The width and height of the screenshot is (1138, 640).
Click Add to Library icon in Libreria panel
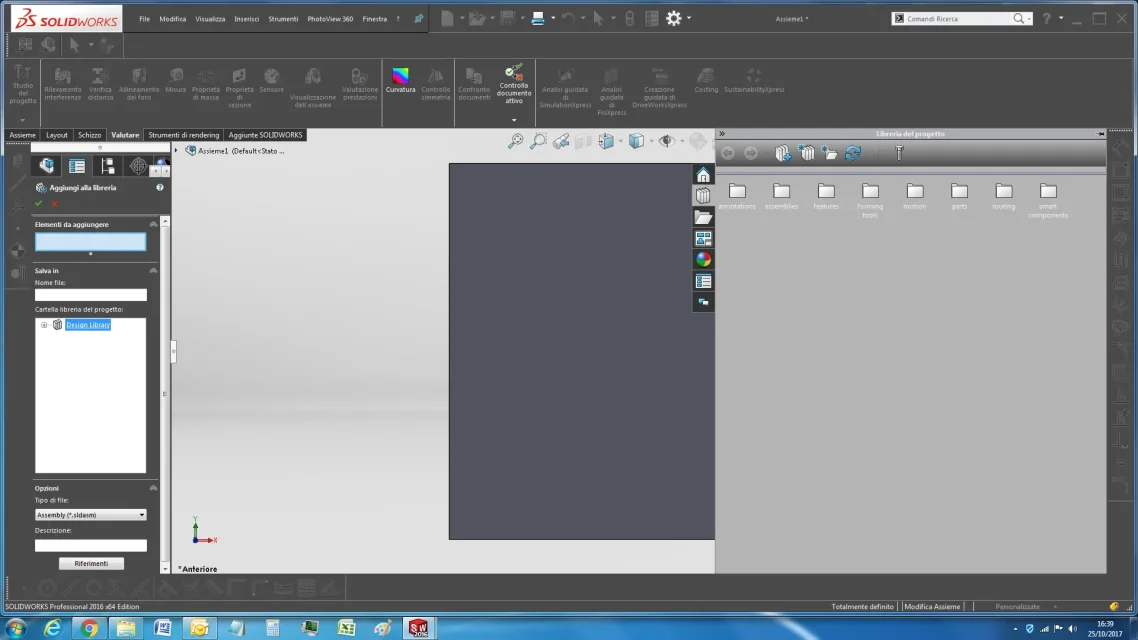point(783,153)
